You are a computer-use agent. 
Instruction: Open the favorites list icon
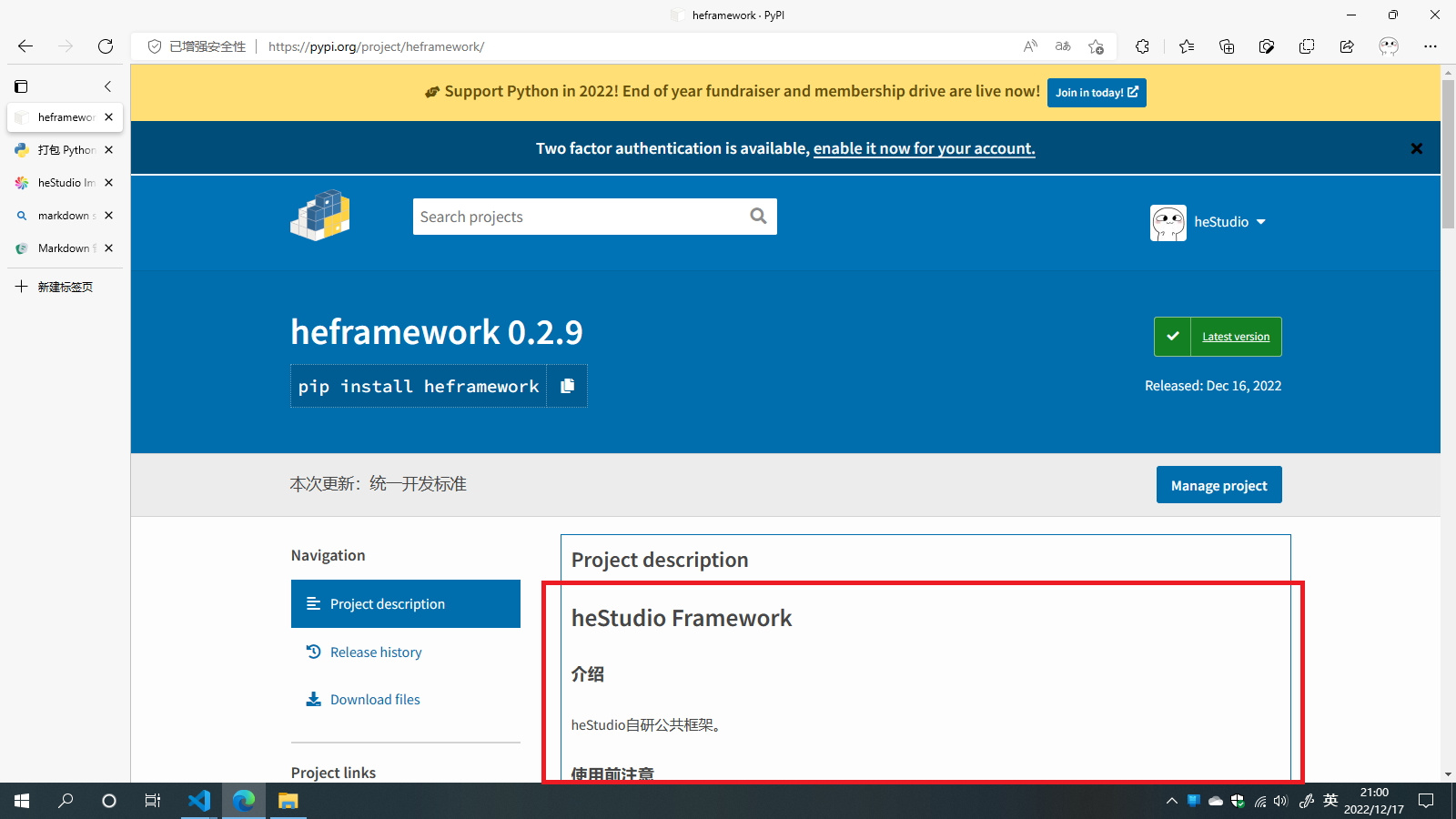click(1187, 46)
